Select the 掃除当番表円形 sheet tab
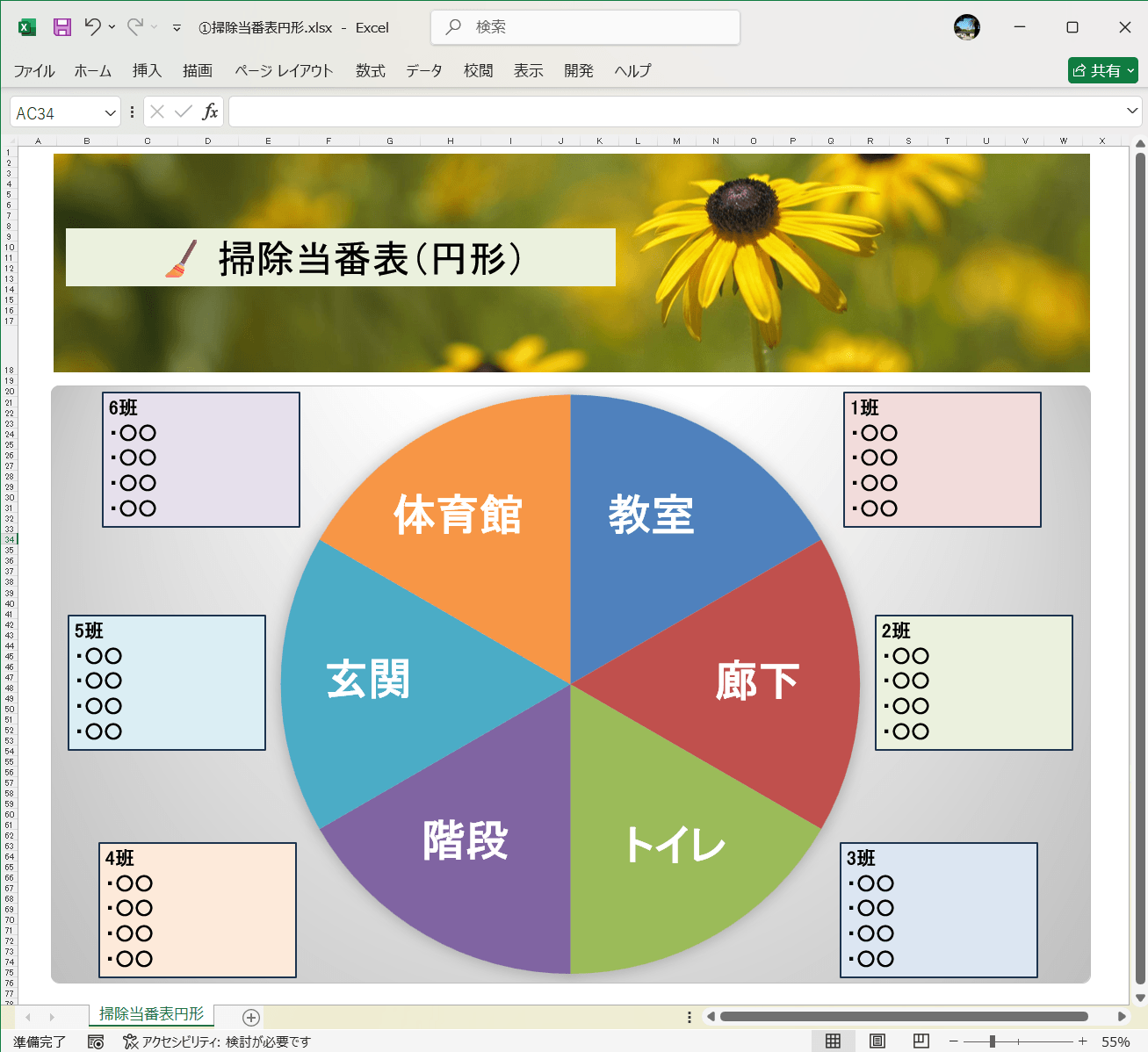Viewport: 1148px width, 1052px height. 150,1015
